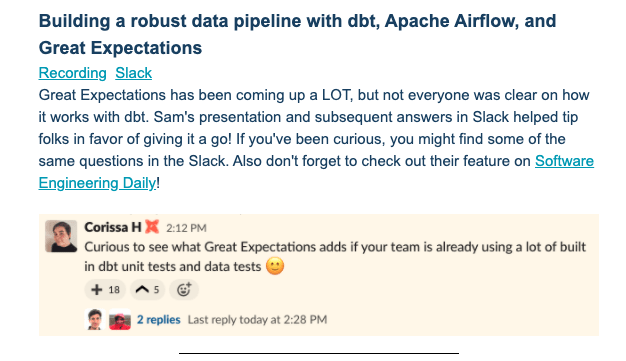
Task: Open the Recording link
Action: click(x=72, y=73)
